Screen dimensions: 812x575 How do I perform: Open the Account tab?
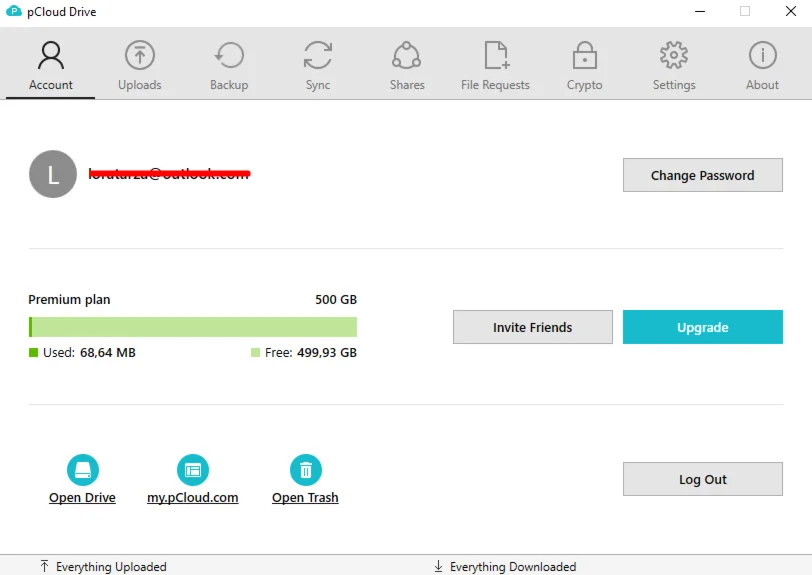tap(51, 66)
